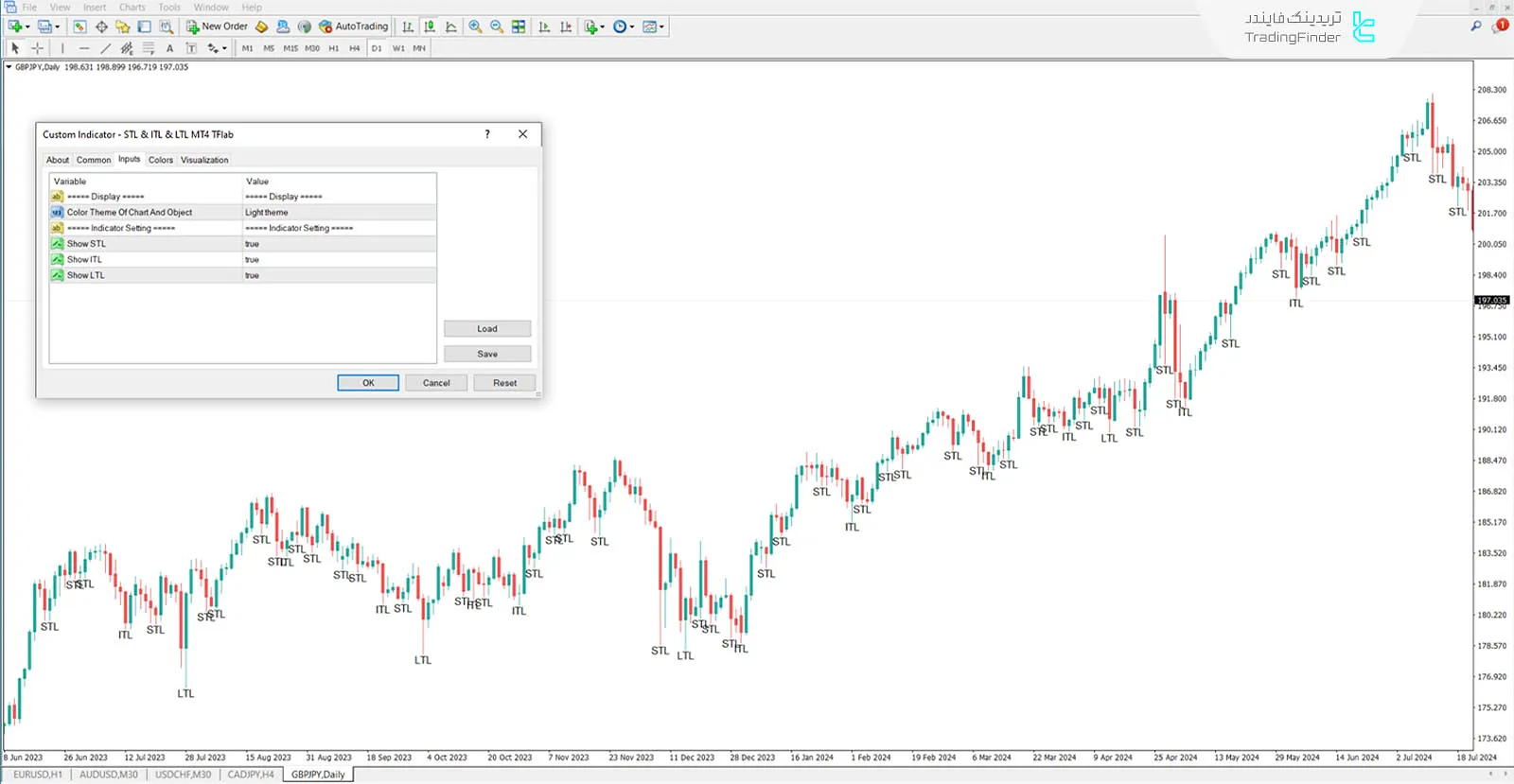This screenshot has width=1514, height=784.
Task: Expand the new chart dropdown arrow
Action: tap(27, 26)
